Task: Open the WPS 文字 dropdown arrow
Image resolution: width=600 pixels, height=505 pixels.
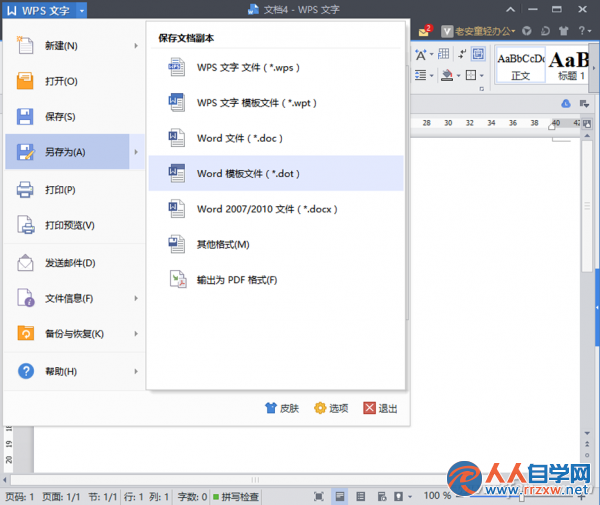Action: pos(82,11)
